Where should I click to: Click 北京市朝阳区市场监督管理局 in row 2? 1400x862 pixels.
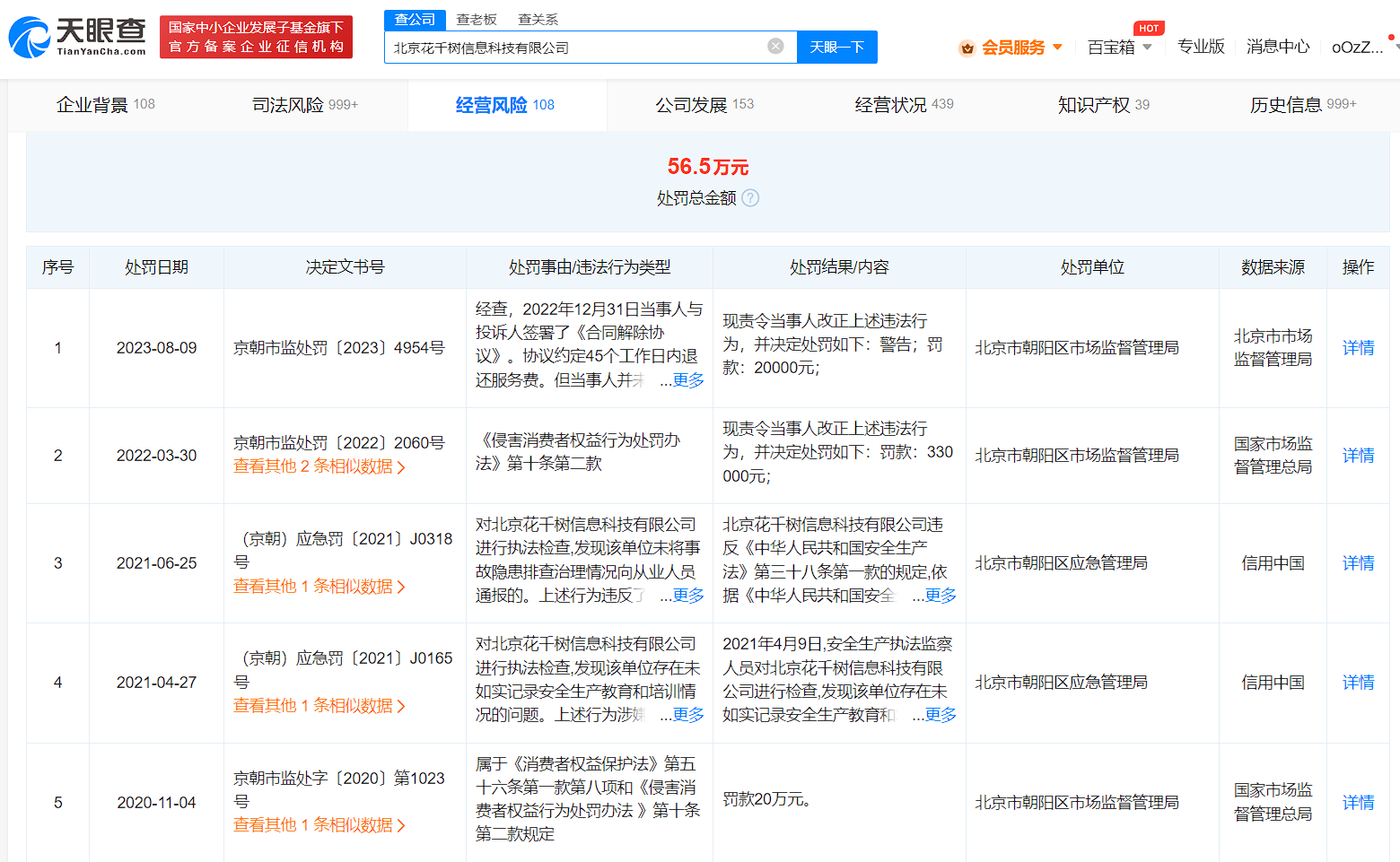(1077, 456)
